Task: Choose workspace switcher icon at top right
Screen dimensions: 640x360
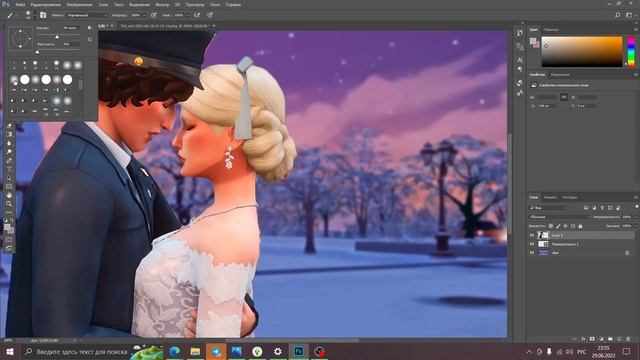Action: click(629, 15)
